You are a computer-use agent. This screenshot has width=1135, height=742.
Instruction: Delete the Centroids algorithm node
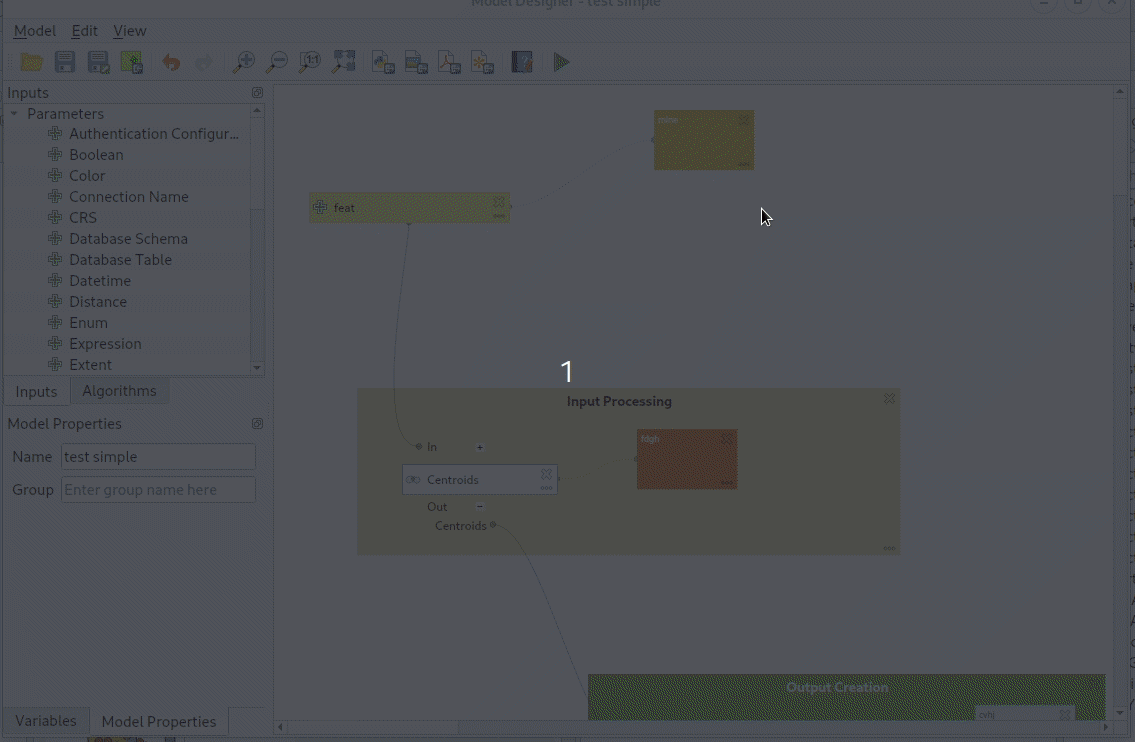pos(546,474)
